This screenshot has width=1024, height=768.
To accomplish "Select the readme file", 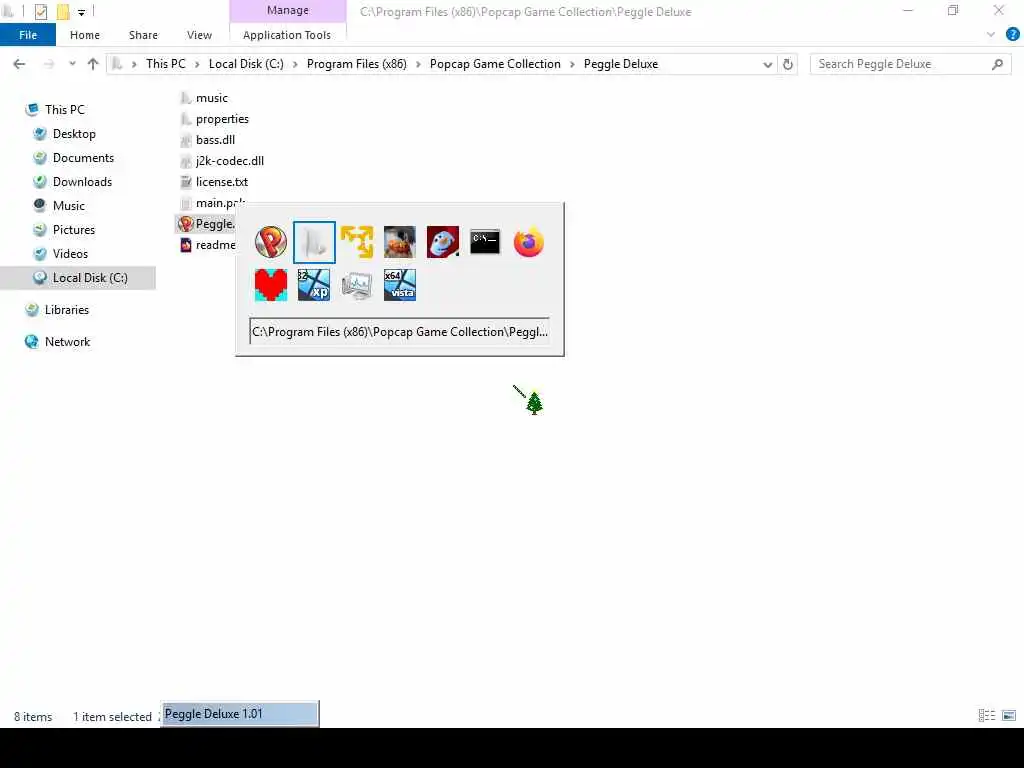I will (x=207, y=245).
